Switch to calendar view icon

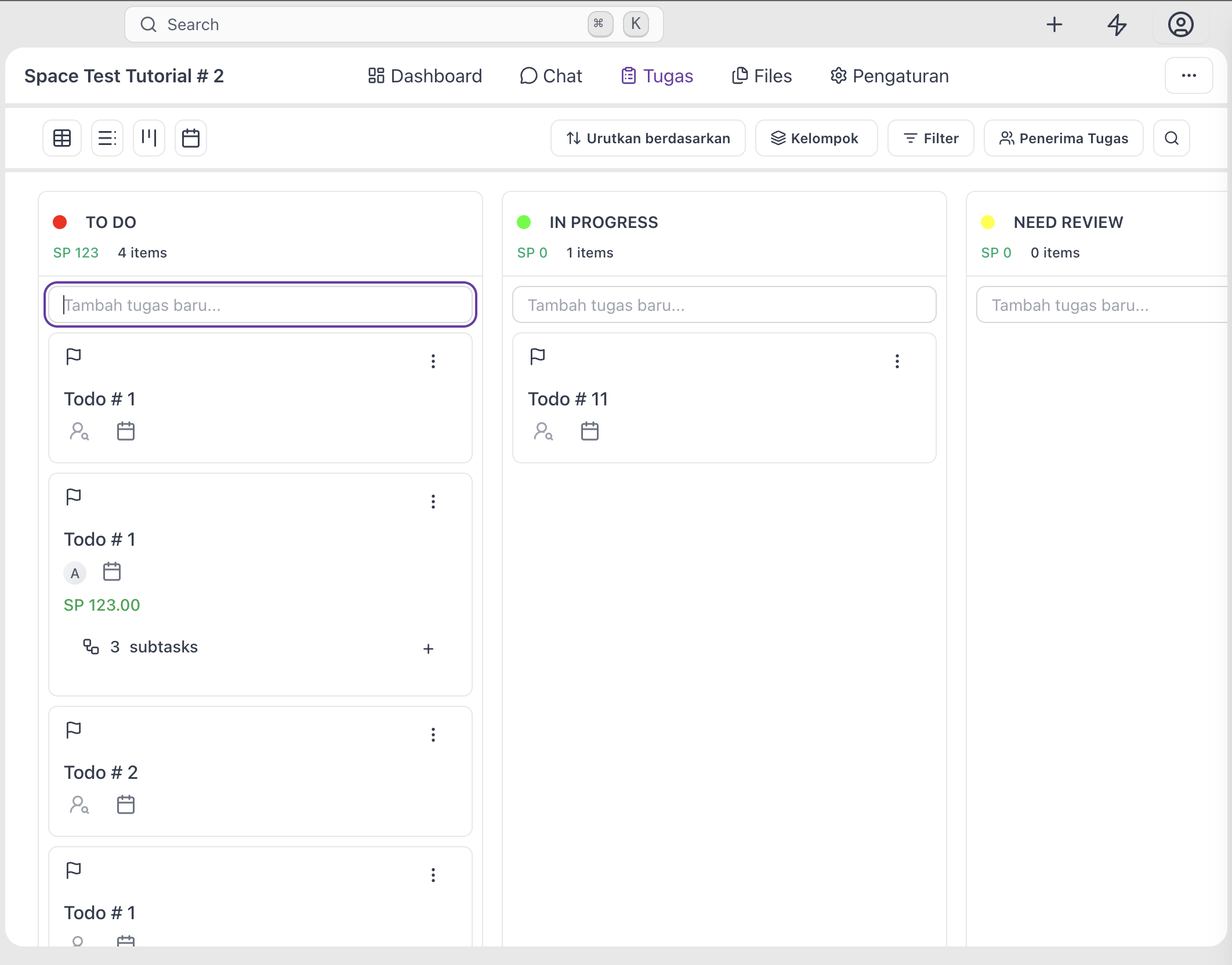coord(191,138)
